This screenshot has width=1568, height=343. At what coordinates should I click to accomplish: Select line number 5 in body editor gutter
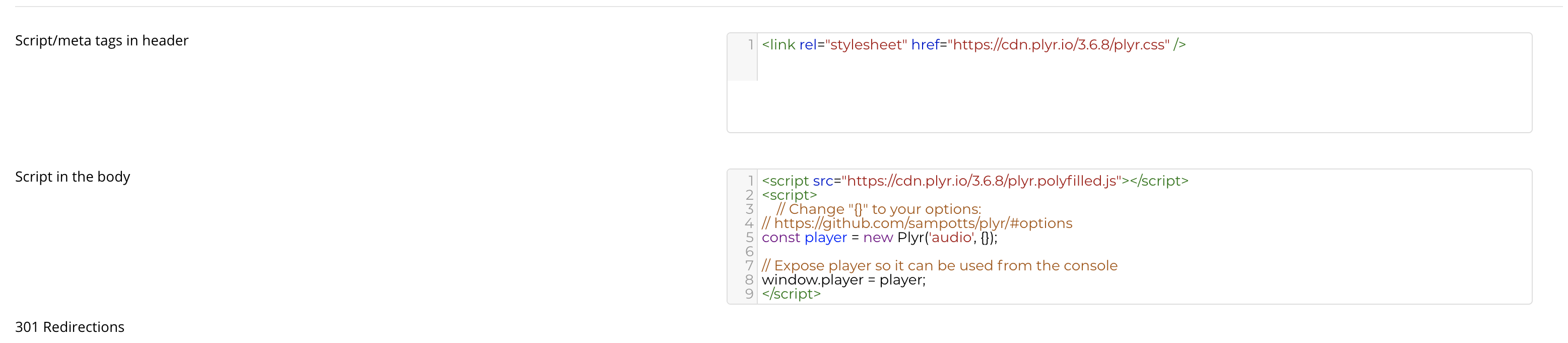tap(749, 237)
